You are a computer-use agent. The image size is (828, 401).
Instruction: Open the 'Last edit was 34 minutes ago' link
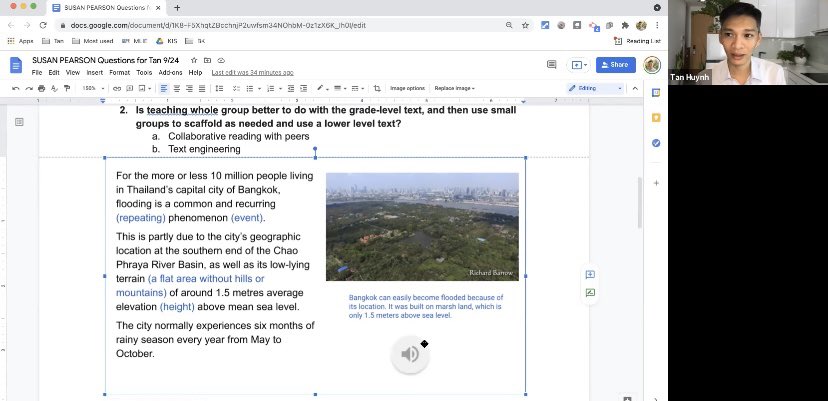(x=252, y=72)
